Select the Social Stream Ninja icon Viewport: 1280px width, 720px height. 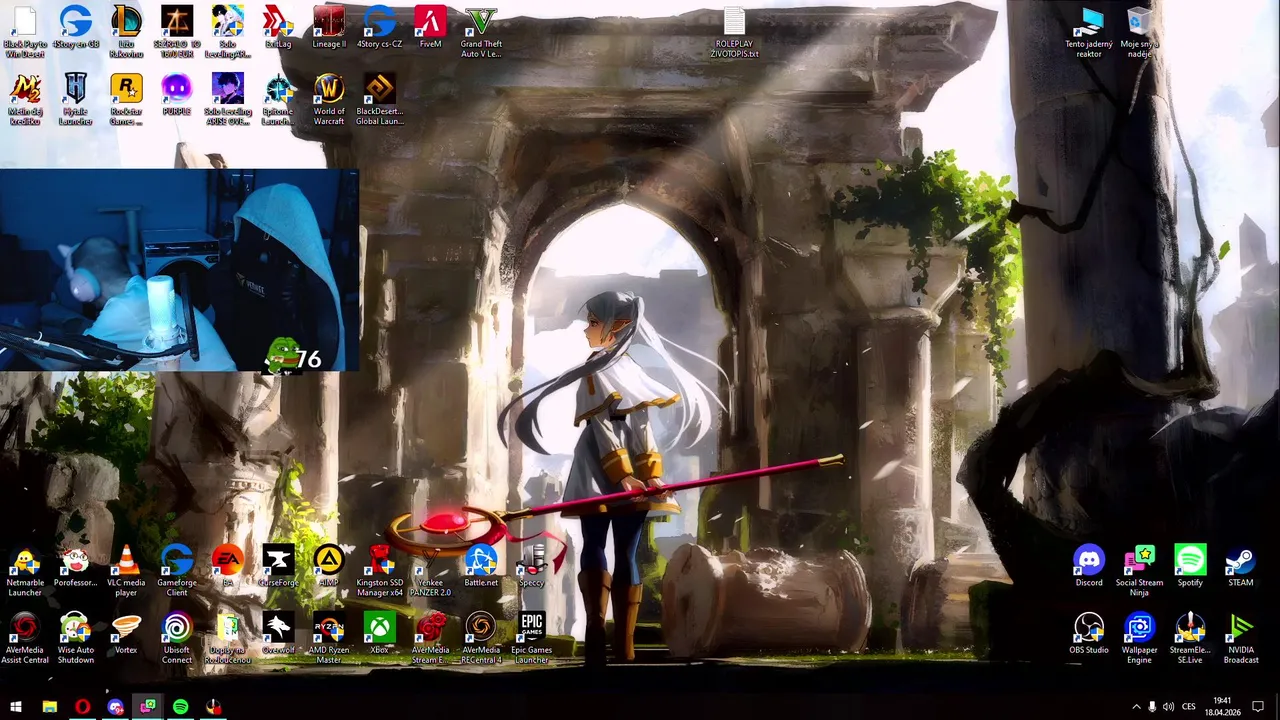point(1139,571)
